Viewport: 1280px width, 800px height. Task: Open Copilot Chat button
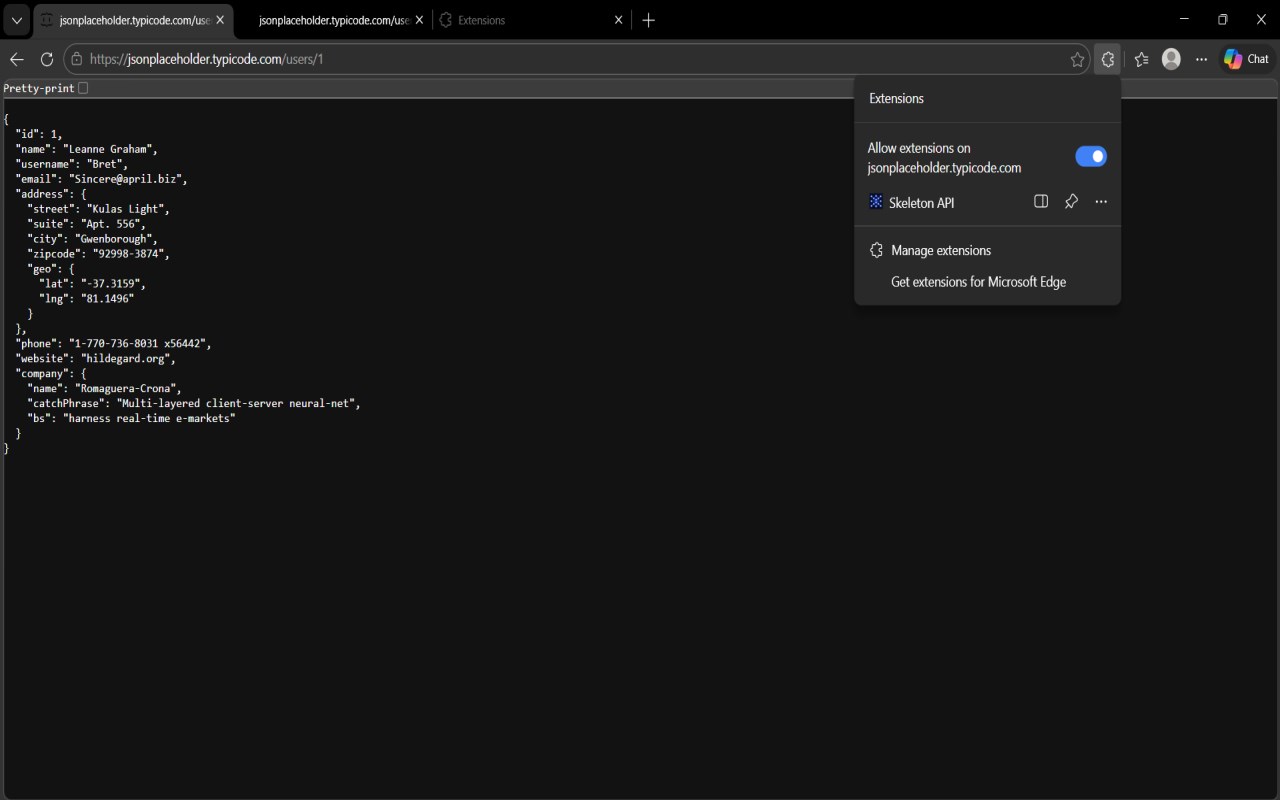click(1247, 59)
